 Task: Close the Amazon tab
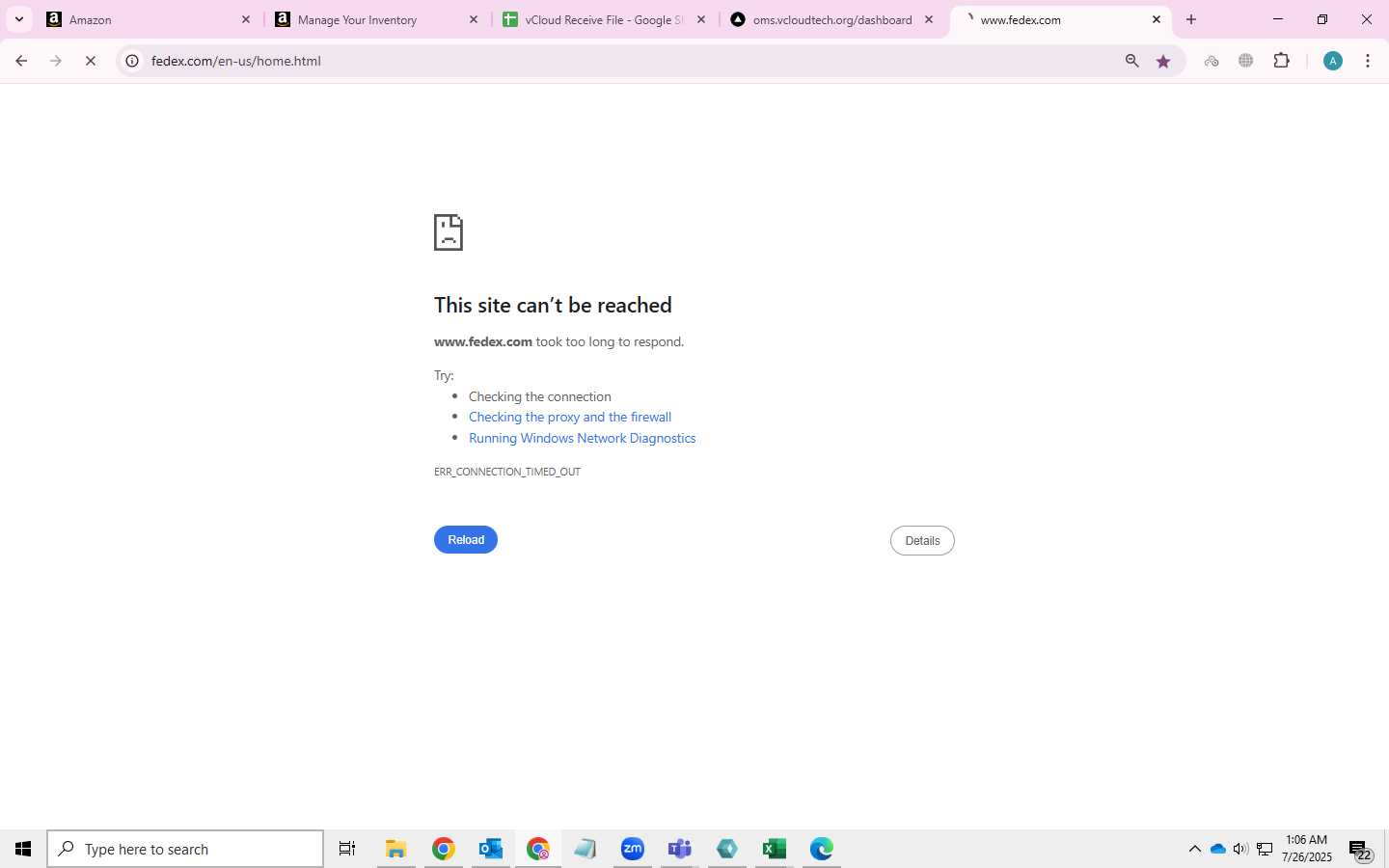click(x=245, y=19)
